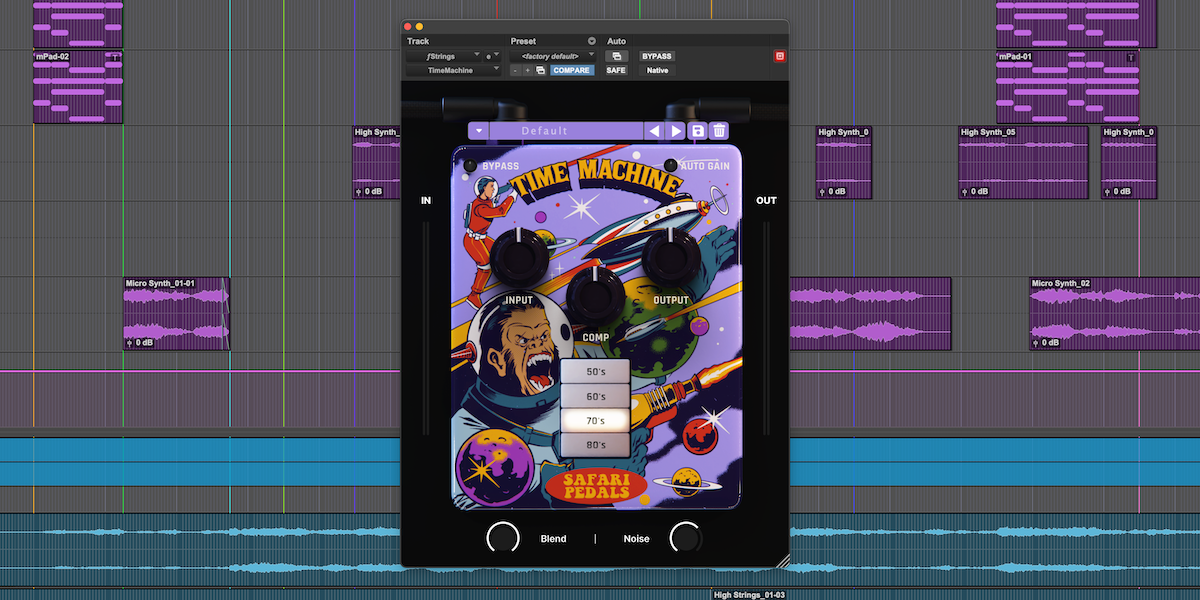Screen dimensions: 1200x600
Task: Go to previous preset with the left arrow
Action: point(655,131)
